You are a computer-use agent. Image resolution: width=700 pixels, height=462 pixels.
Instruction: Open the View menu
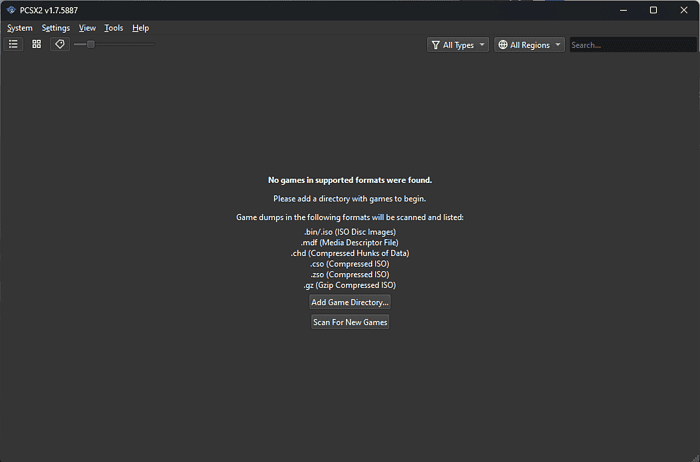click(87, 28)
